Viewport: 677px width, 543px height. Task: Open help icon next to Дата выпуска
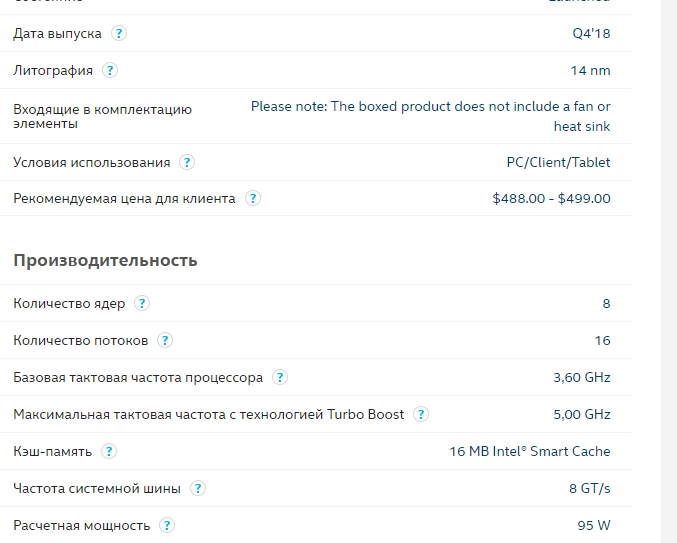pyautogui.click(x=119, y=33)
